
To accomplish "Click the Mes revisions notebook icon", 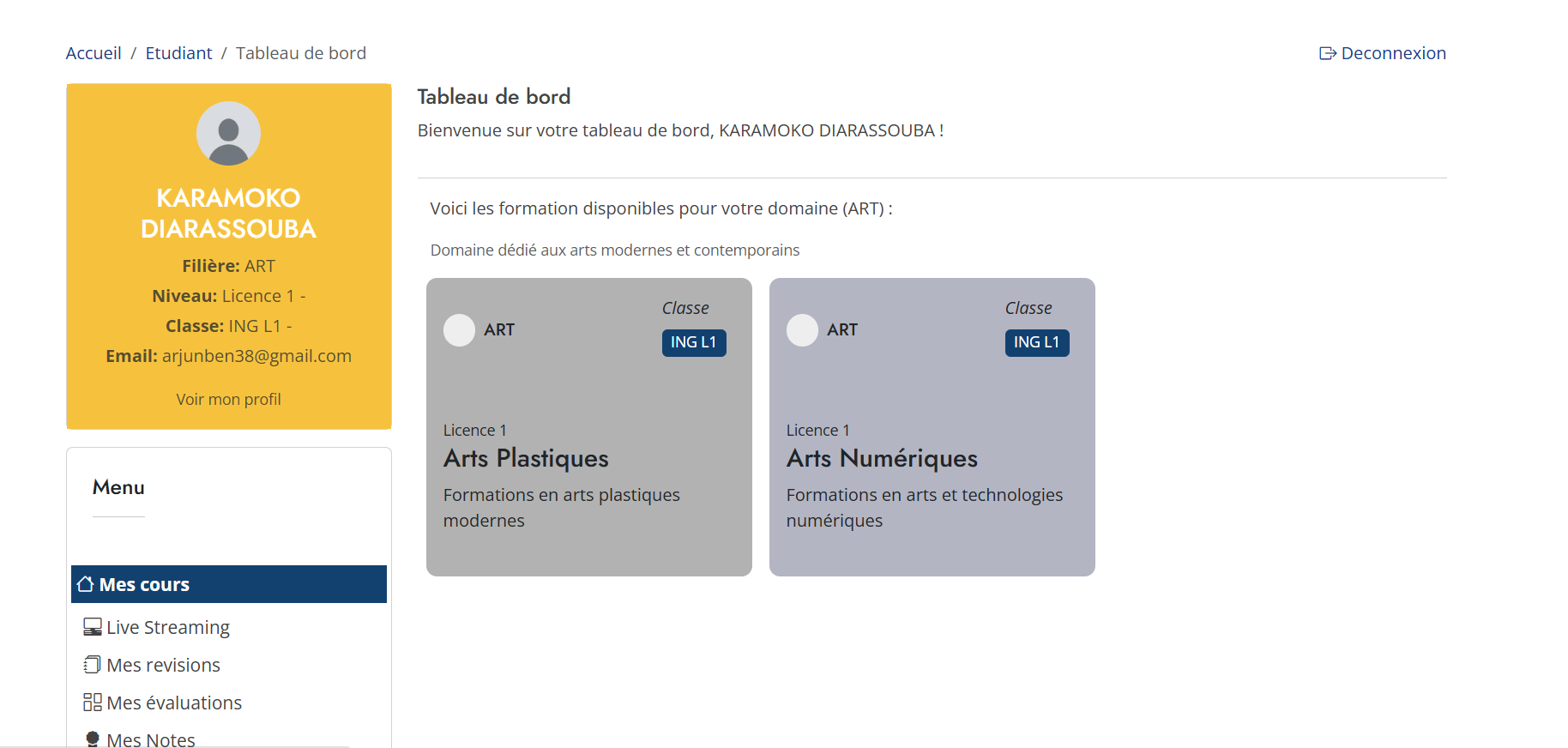I will click(x=92, y=665).
